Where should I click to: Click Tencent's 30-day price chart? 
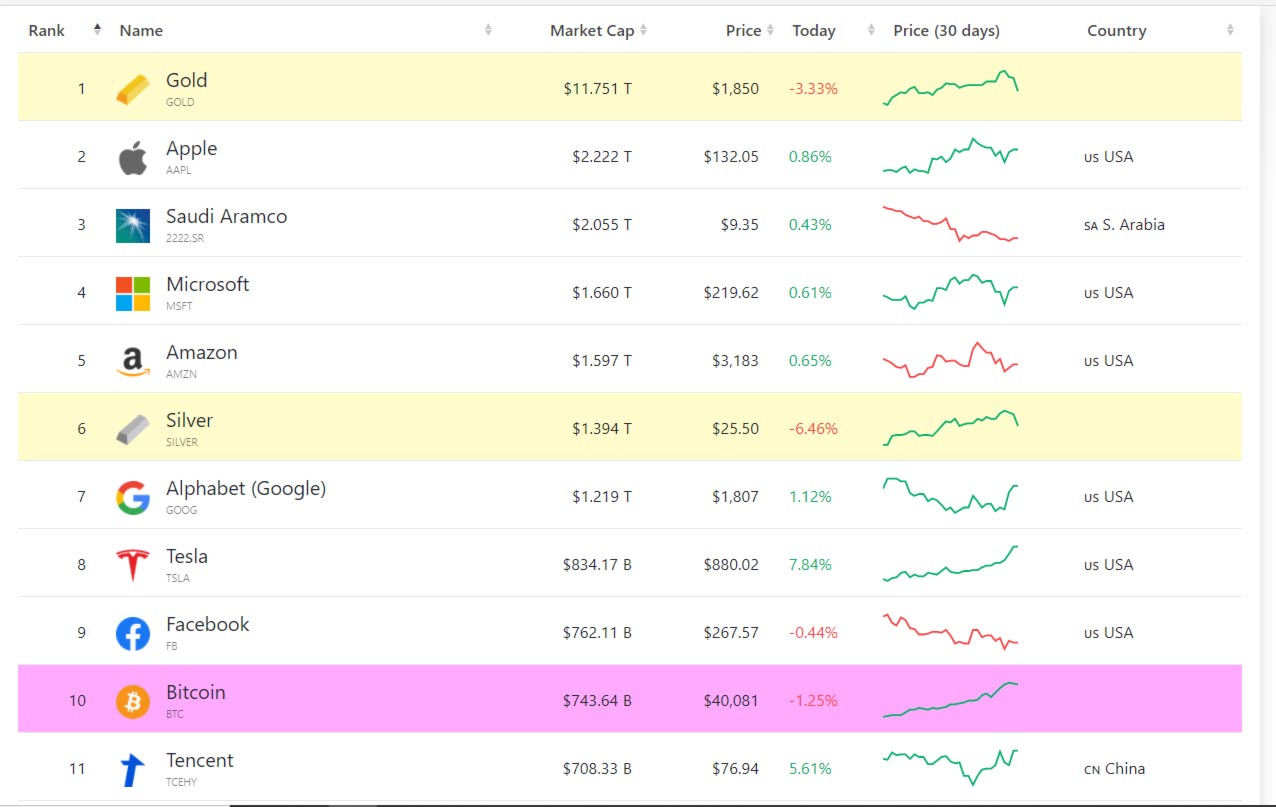point(950,768)
